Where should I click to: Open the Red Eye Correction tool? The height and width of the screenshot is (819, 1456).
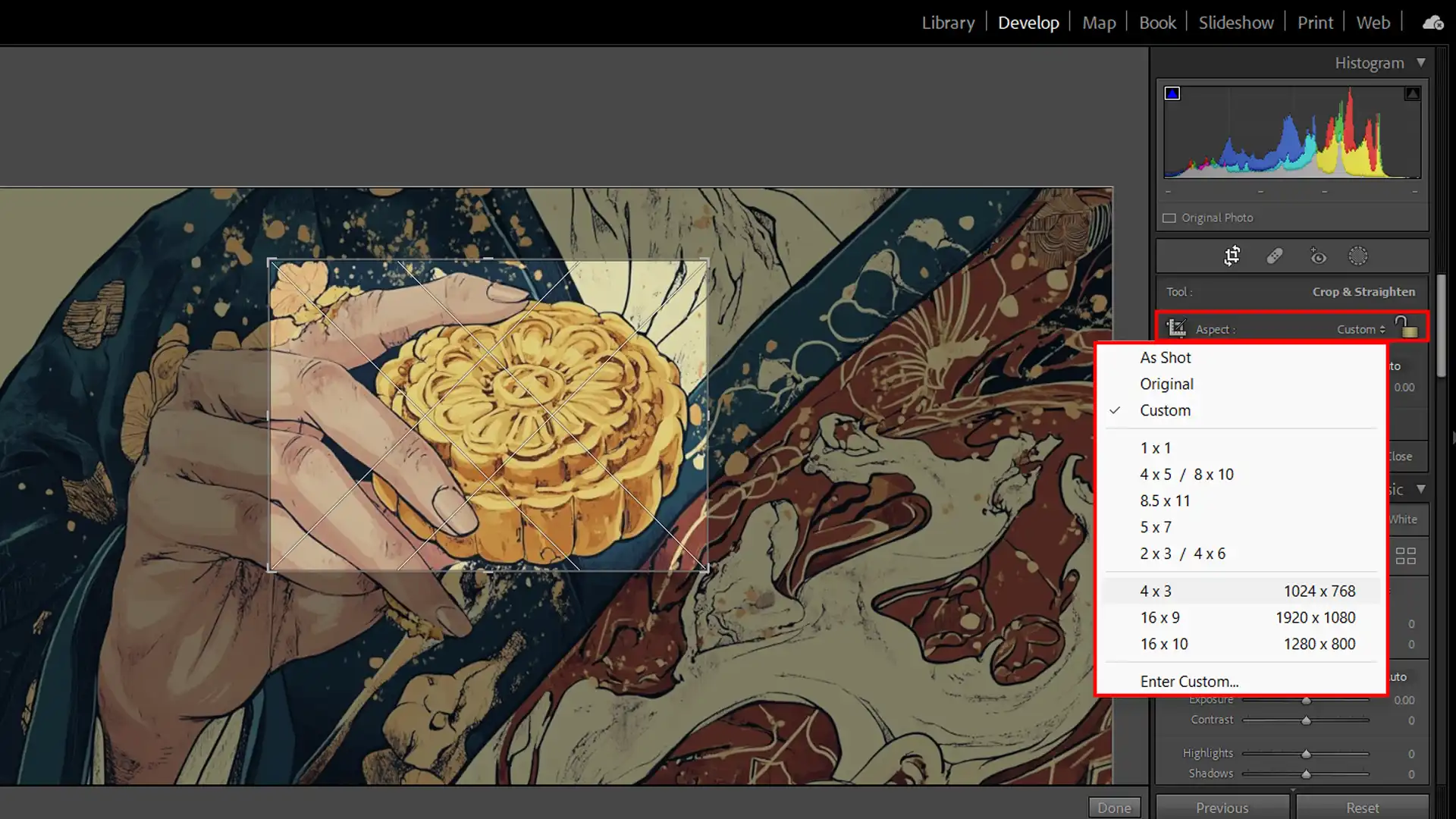[x=1318, y=256]
